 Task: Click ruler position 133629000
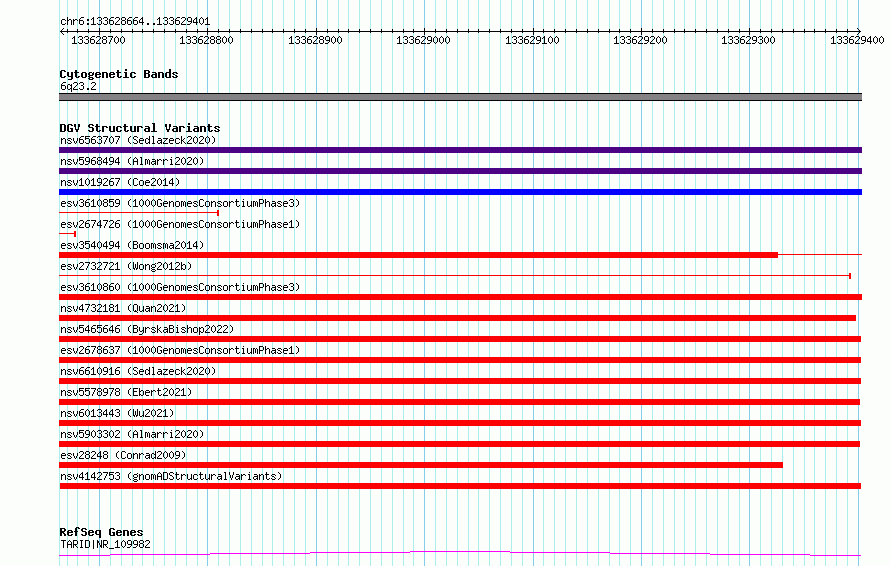pos(423,40)
